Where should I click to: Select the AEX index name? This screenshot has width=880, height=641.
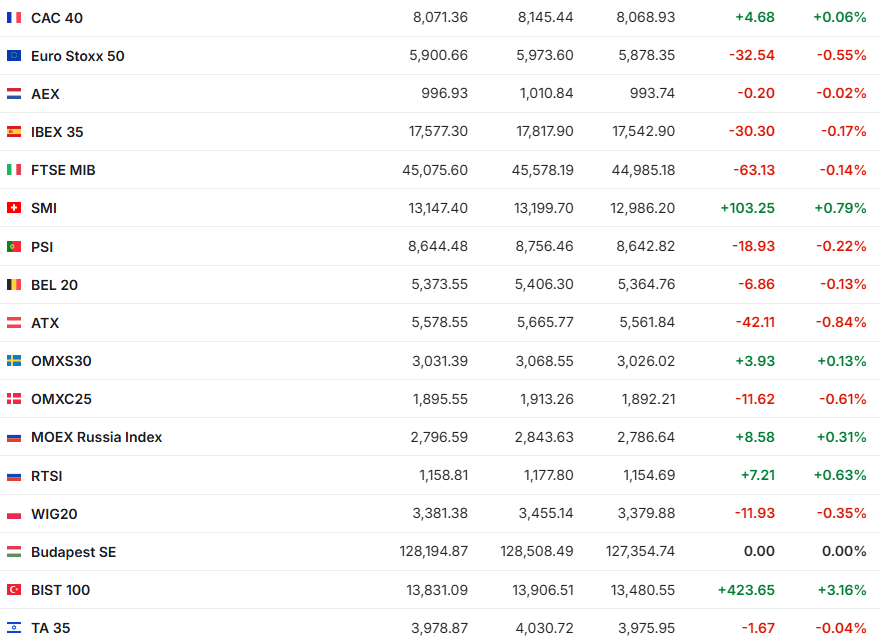[x=45, y=94]
